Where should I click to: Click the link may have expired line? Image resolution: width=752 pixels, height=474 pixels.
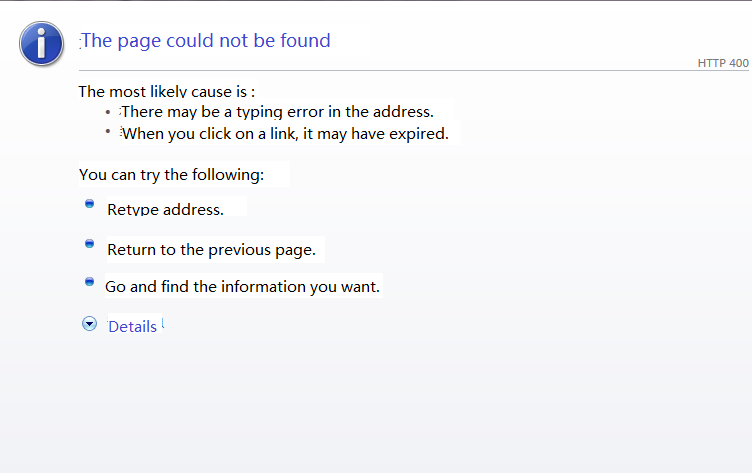click(x=285, y=133)
